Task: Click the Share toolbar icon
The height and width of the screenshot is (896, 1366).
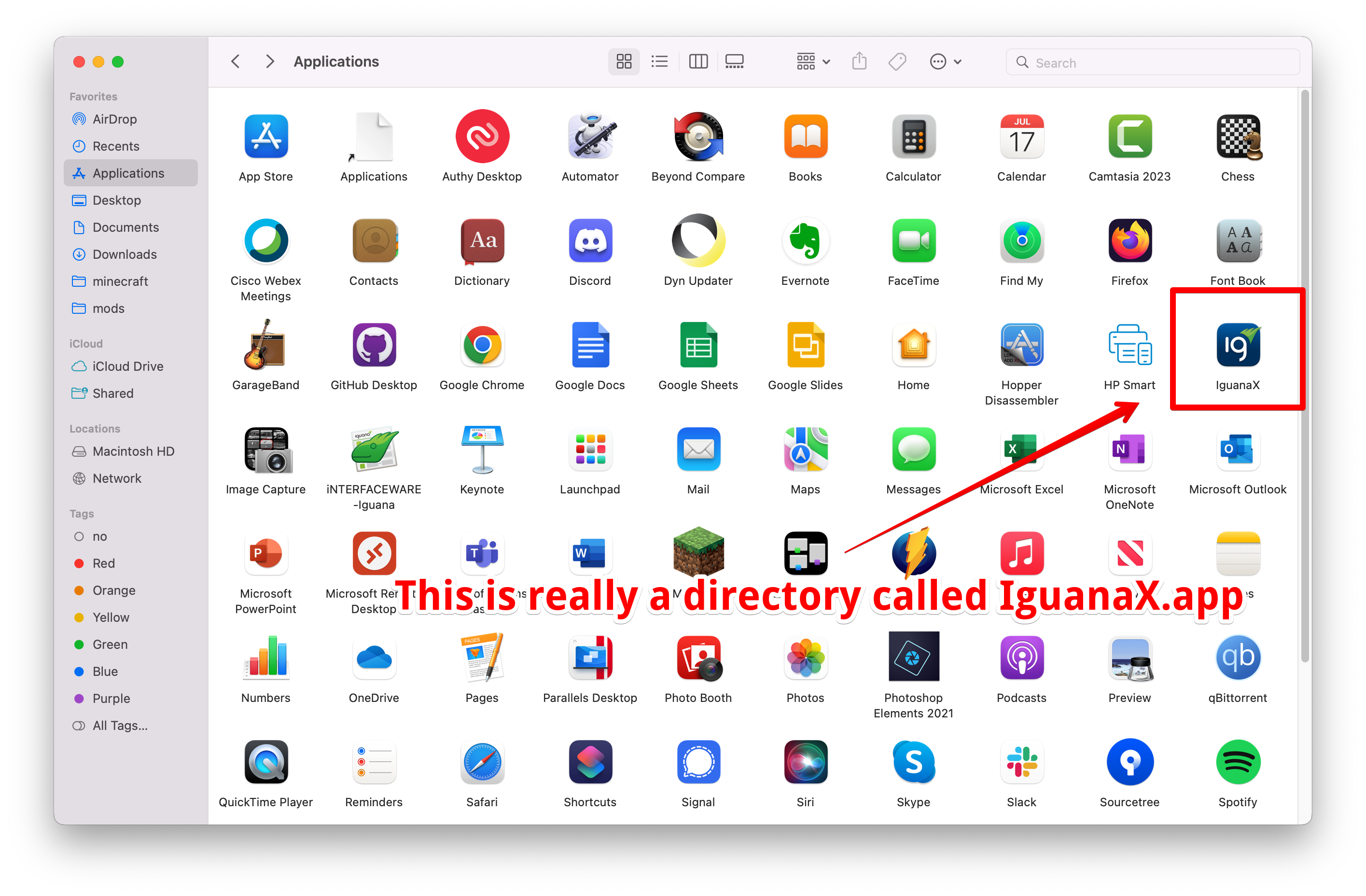Action: click(859, 61)
